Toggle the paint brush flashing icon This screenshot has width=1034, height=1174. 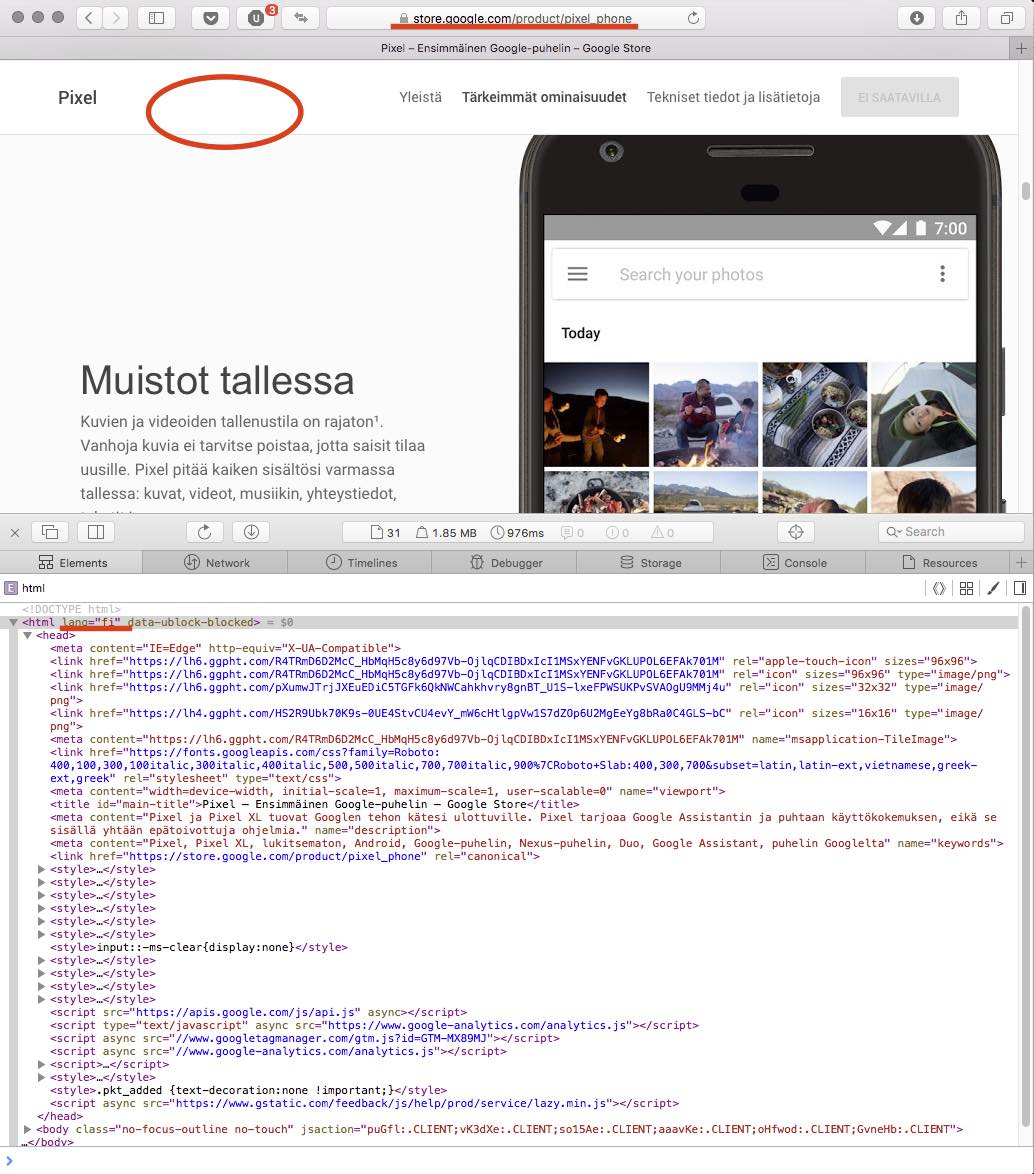(993, 588)
